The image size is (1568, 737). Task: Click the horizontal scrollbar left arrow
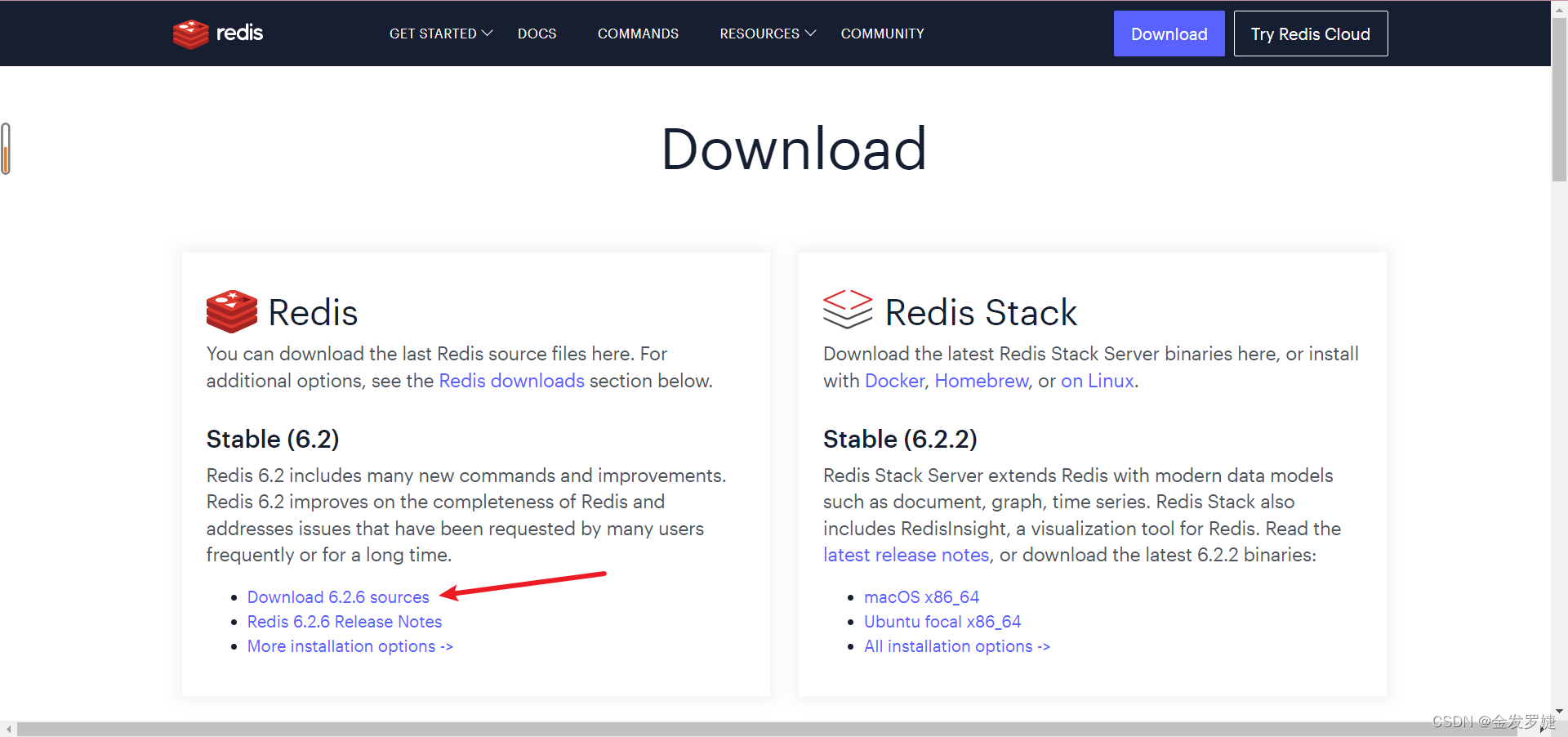pos(8,729)
